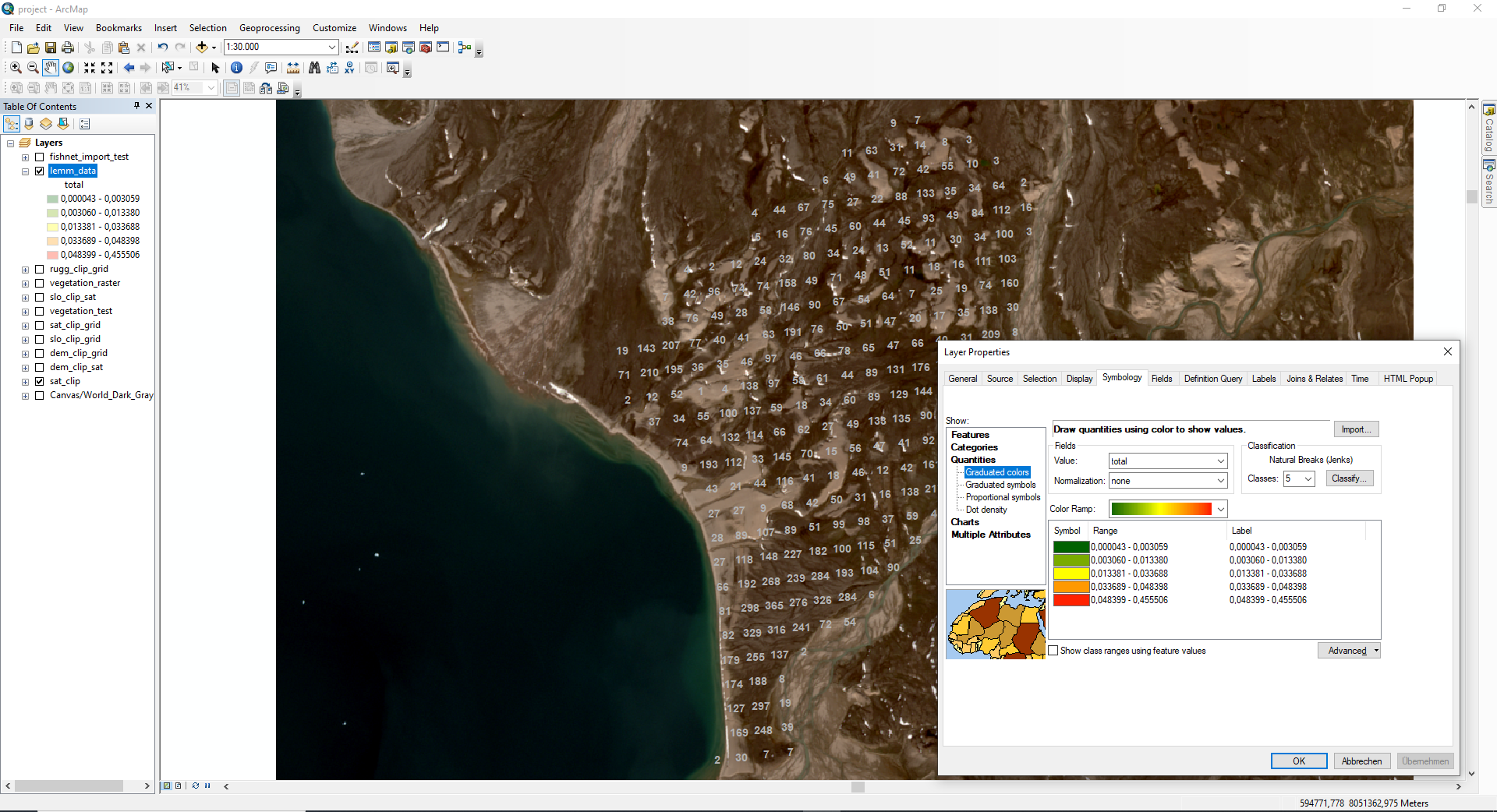The height and width of the screenshot is (812, 1497).
Task: Undo the last action
Action: pyautogui.click(x=163, y=48)
